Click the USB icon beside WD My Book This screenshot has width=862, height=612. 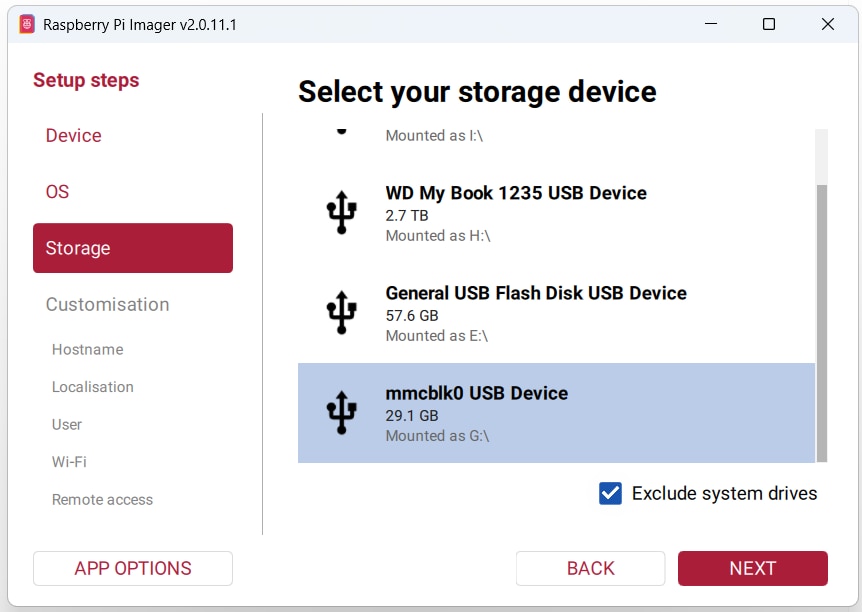point(341,212)
